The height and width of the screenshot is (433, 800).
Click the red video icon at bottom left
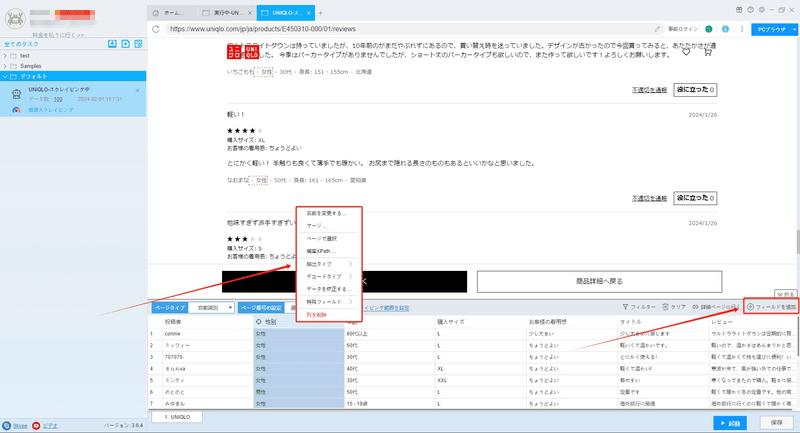click(36, 425)
